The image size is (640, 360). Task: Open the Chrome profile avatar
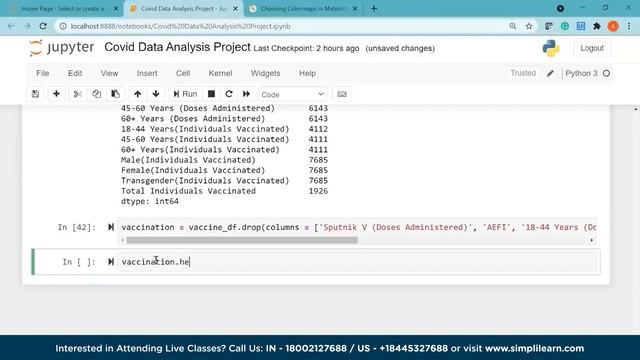click(613, 26)
